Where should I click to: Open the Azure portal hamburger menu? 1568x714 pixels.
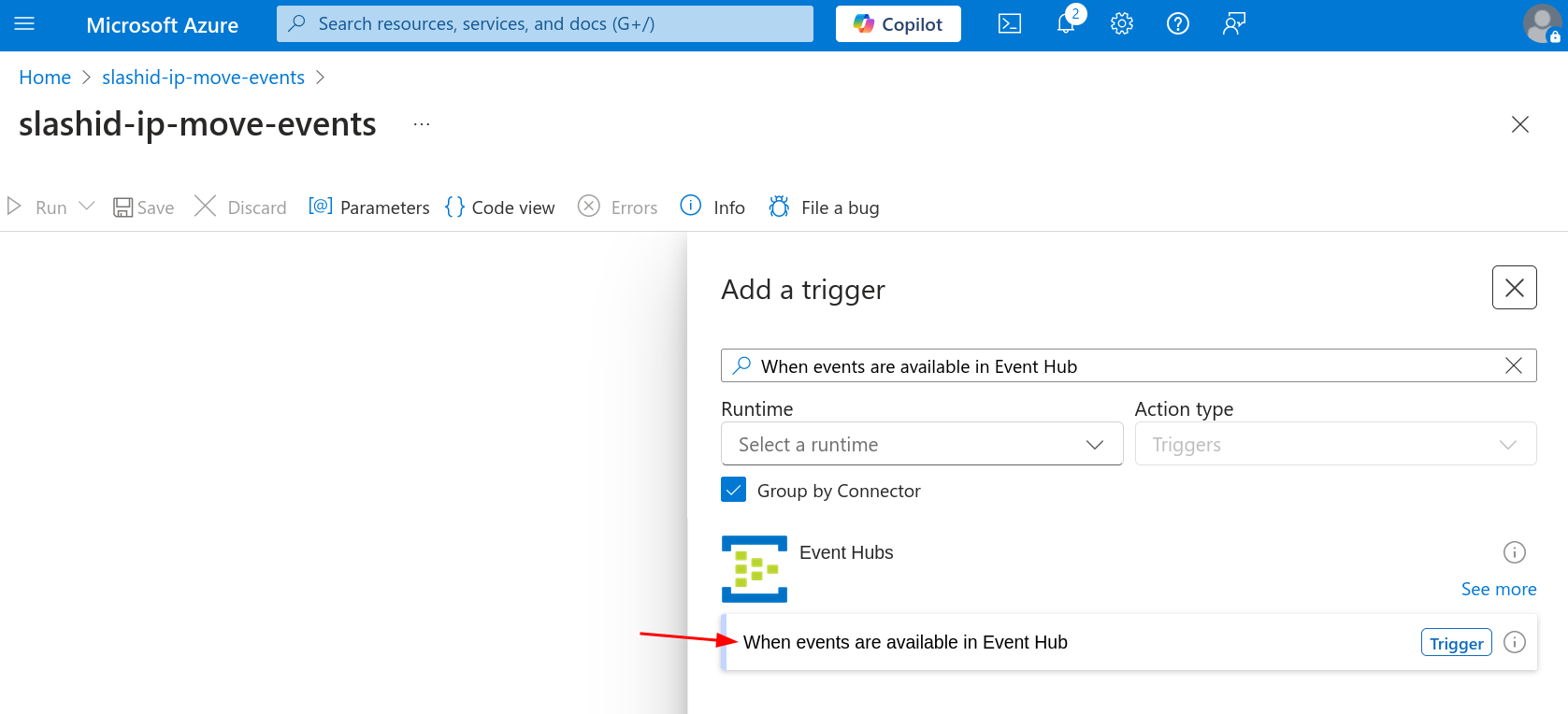tap(24, 24)
